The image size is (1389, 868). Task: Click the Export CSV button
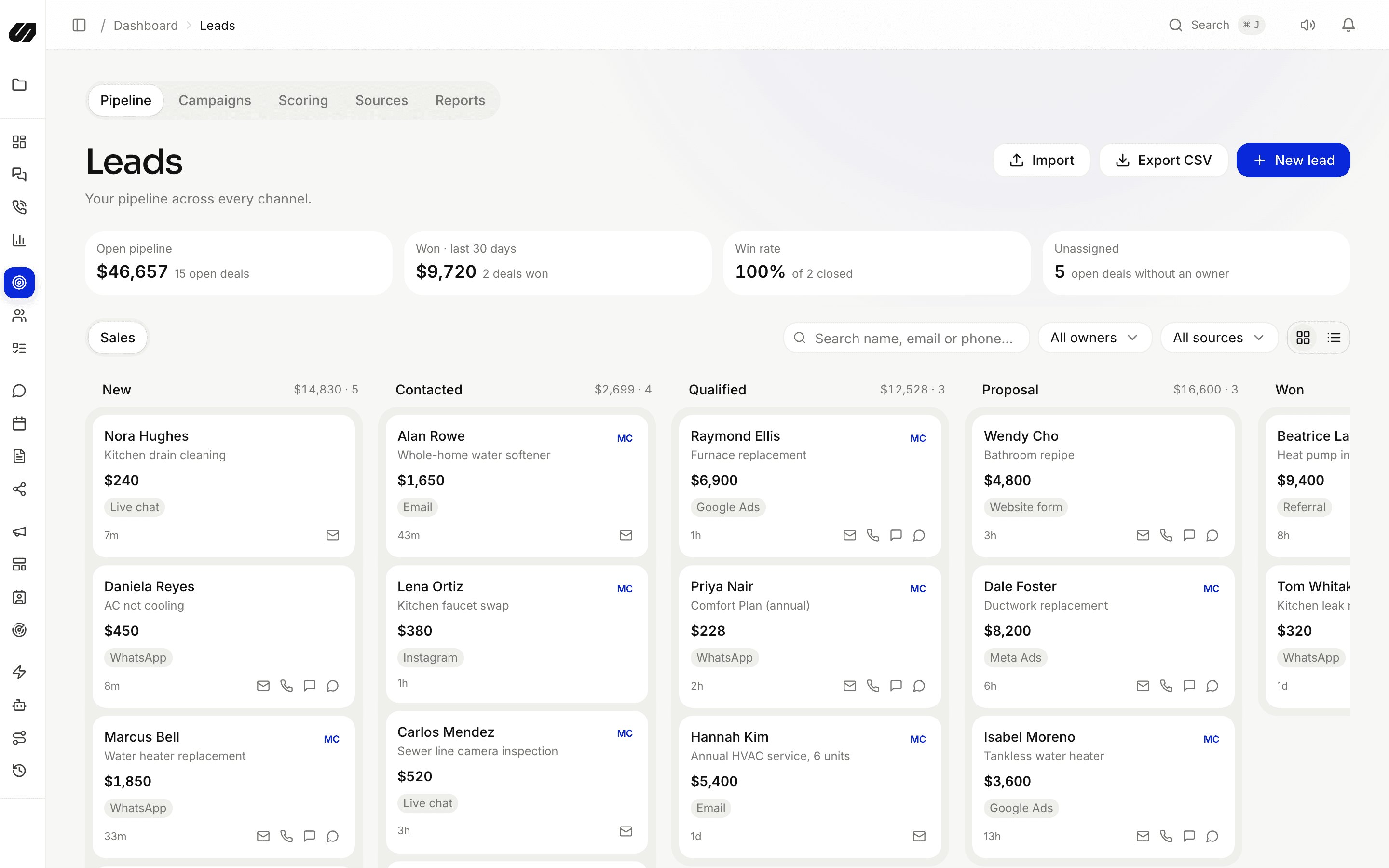(x=1163, y=160)
